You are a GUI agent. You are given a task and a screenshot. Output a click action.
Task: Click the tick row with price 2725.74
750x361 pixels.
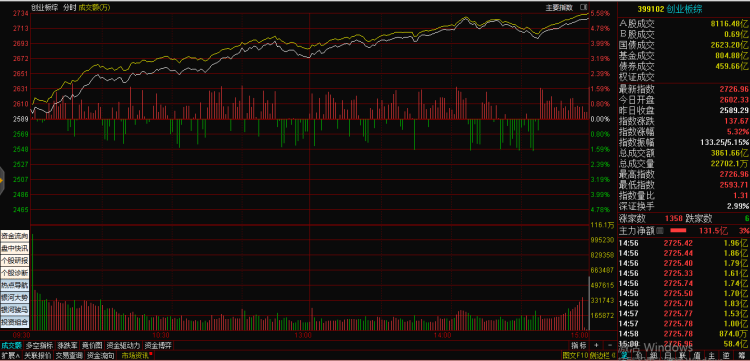point(684,284)
